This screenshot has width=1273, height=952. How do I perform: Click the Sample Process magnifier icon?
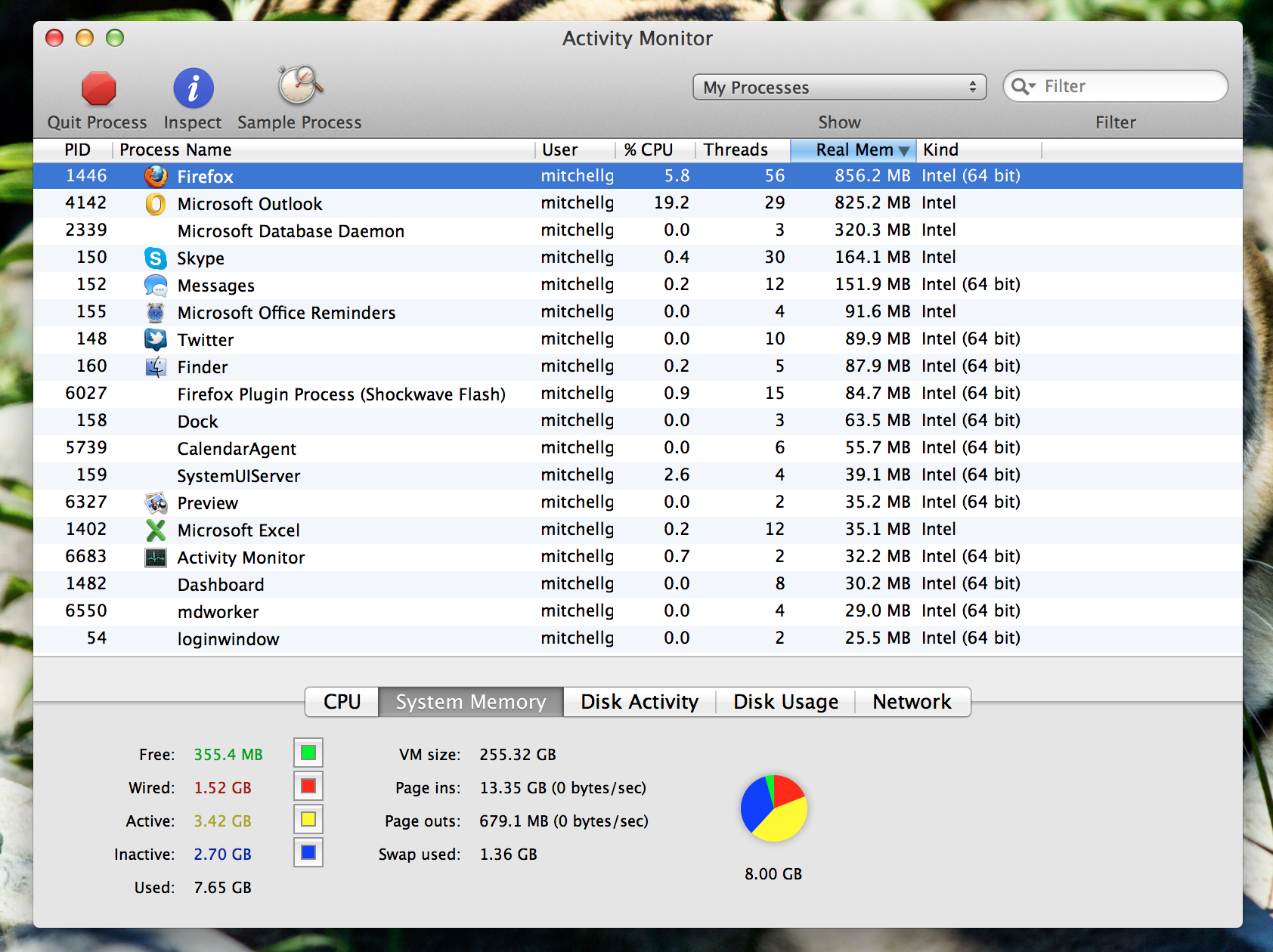pos(300,85)
